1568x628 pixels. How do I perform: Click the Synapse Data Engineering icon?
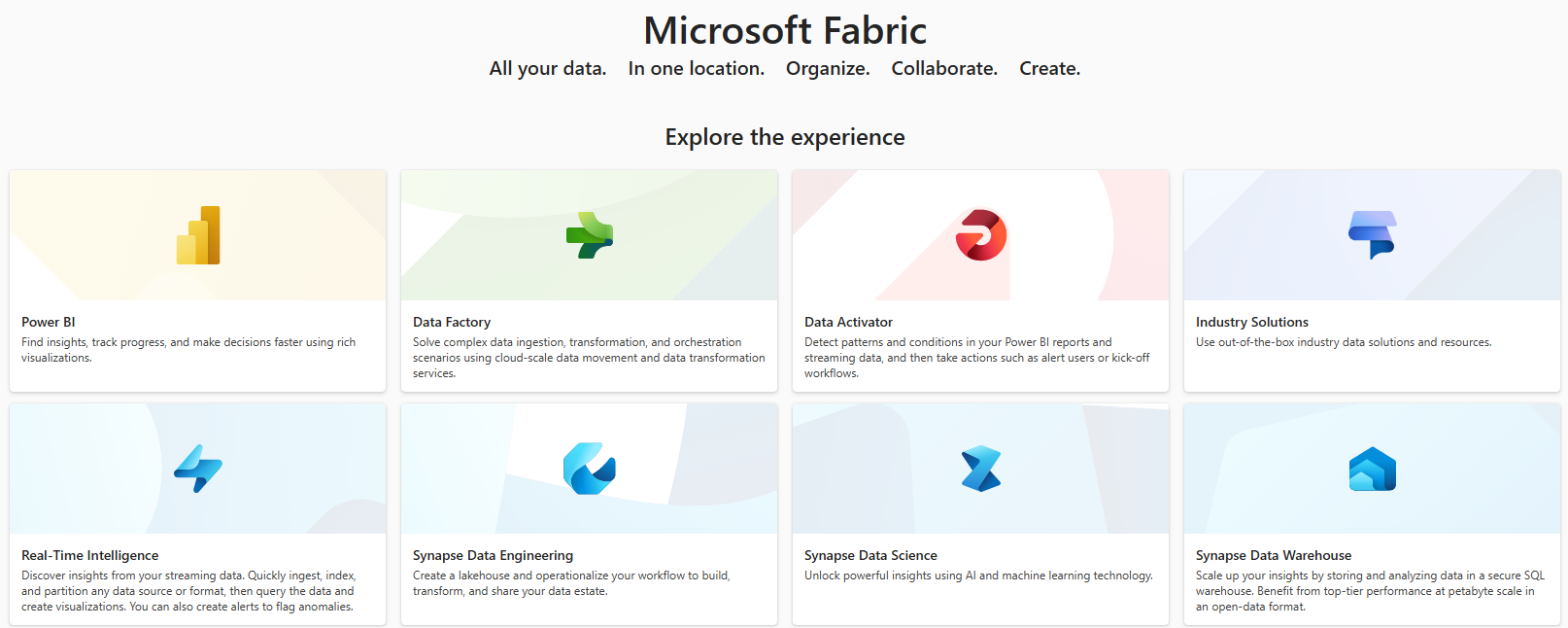(x=590, y=469)
